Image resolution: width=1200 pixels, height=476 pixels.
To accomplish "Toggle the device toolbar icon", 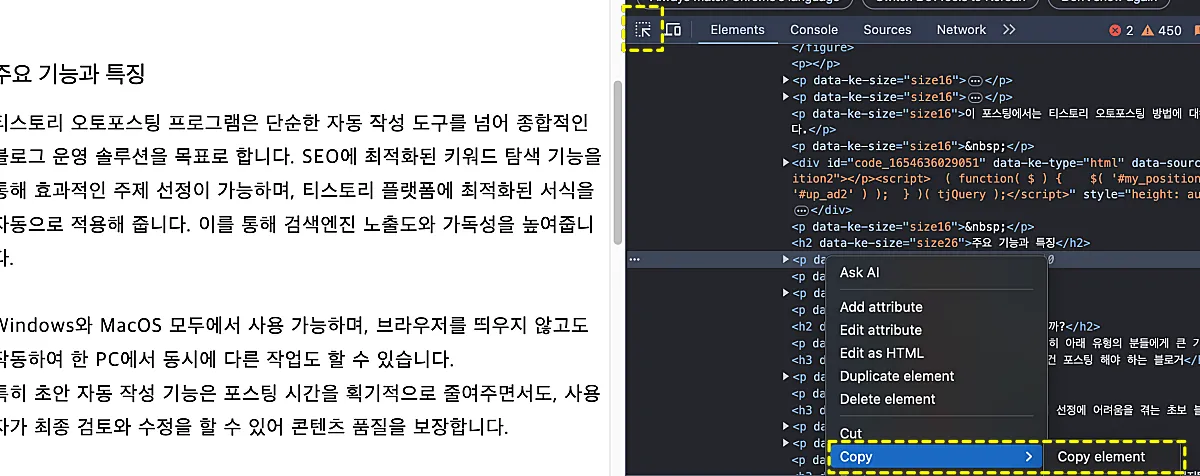I will tap(674, 30).
